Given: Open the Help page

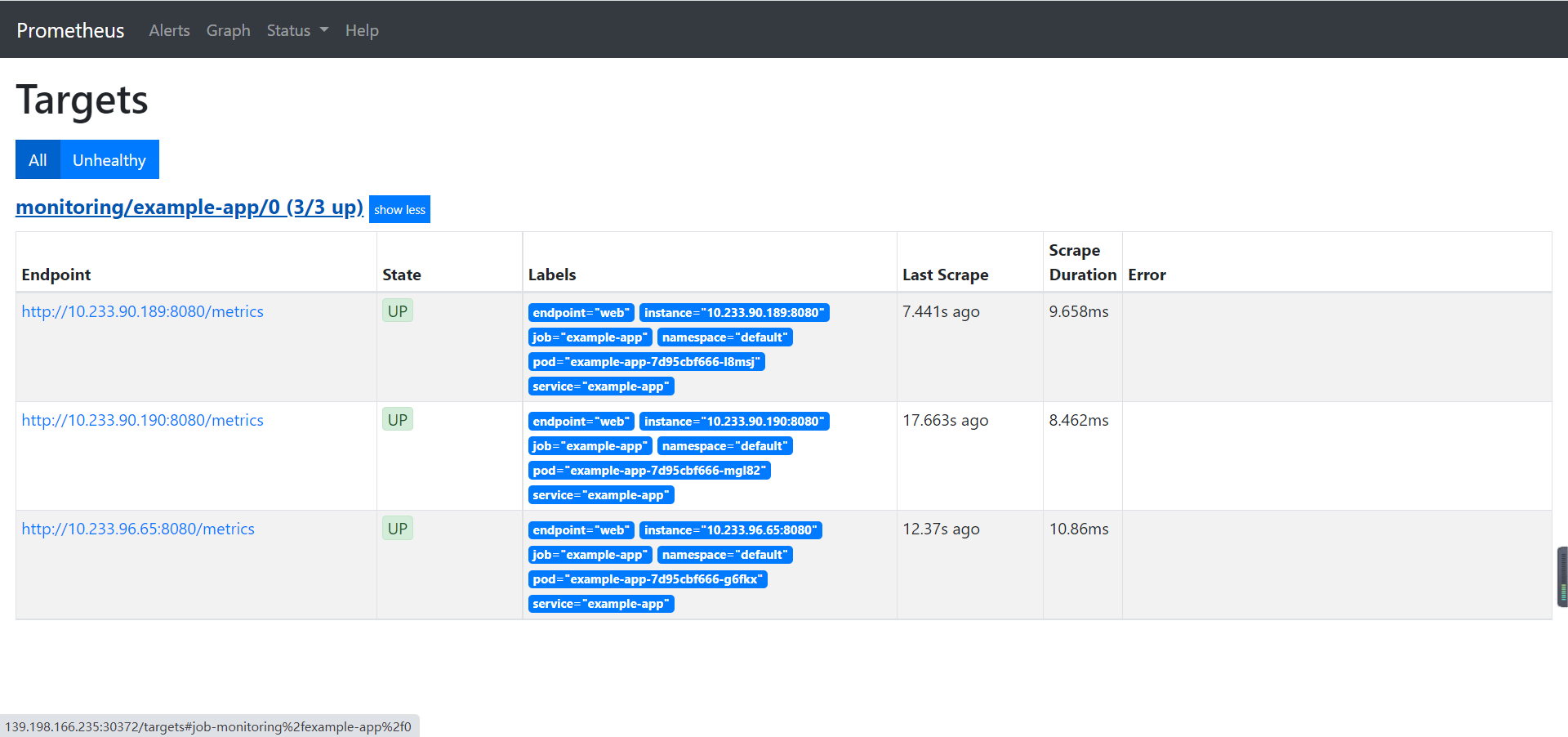Looking at the screenshot, I should click(362, 30).
